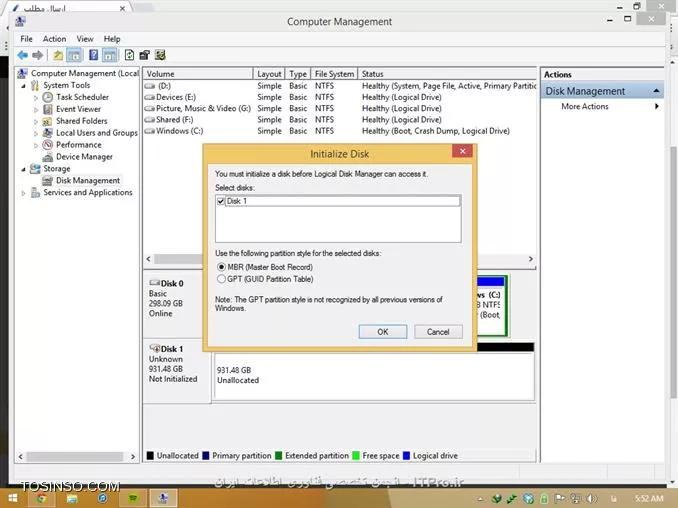Click the tray clock showing 5:52 AM

click(x=649, y=498)
